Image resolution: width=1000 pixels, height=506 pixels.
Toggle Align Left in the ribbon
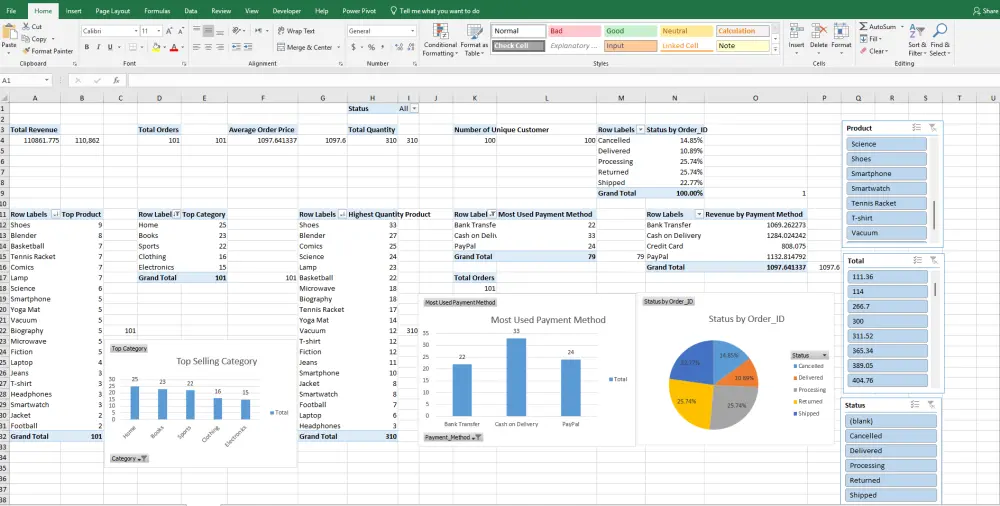tap(196, 47)
